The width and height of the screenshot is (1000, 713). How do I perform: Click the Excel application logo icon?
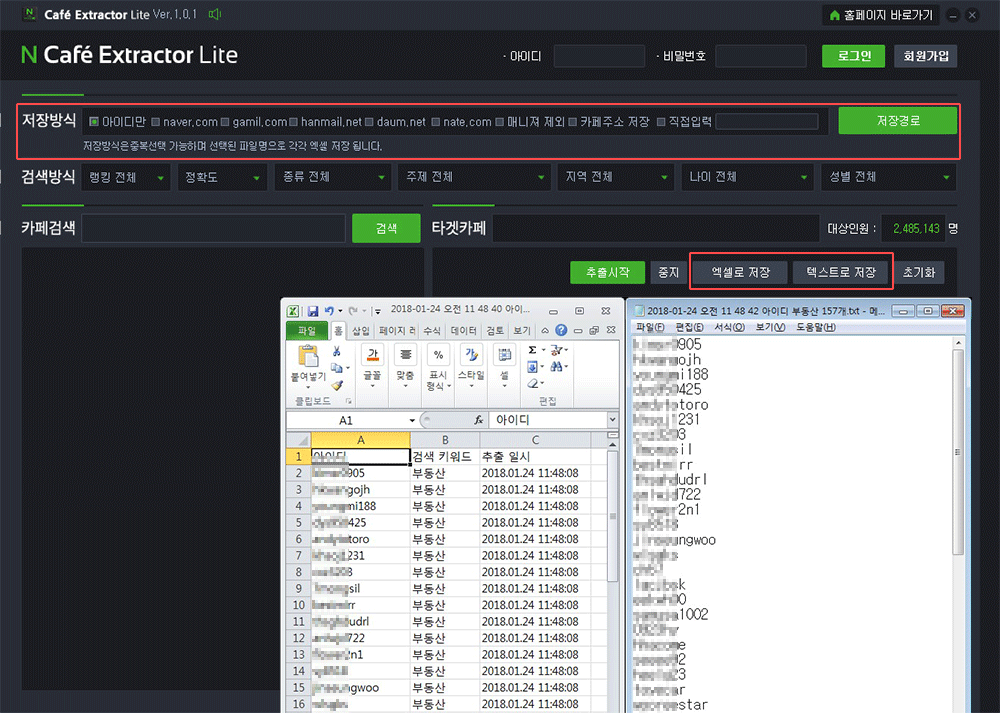click(293, 311)
